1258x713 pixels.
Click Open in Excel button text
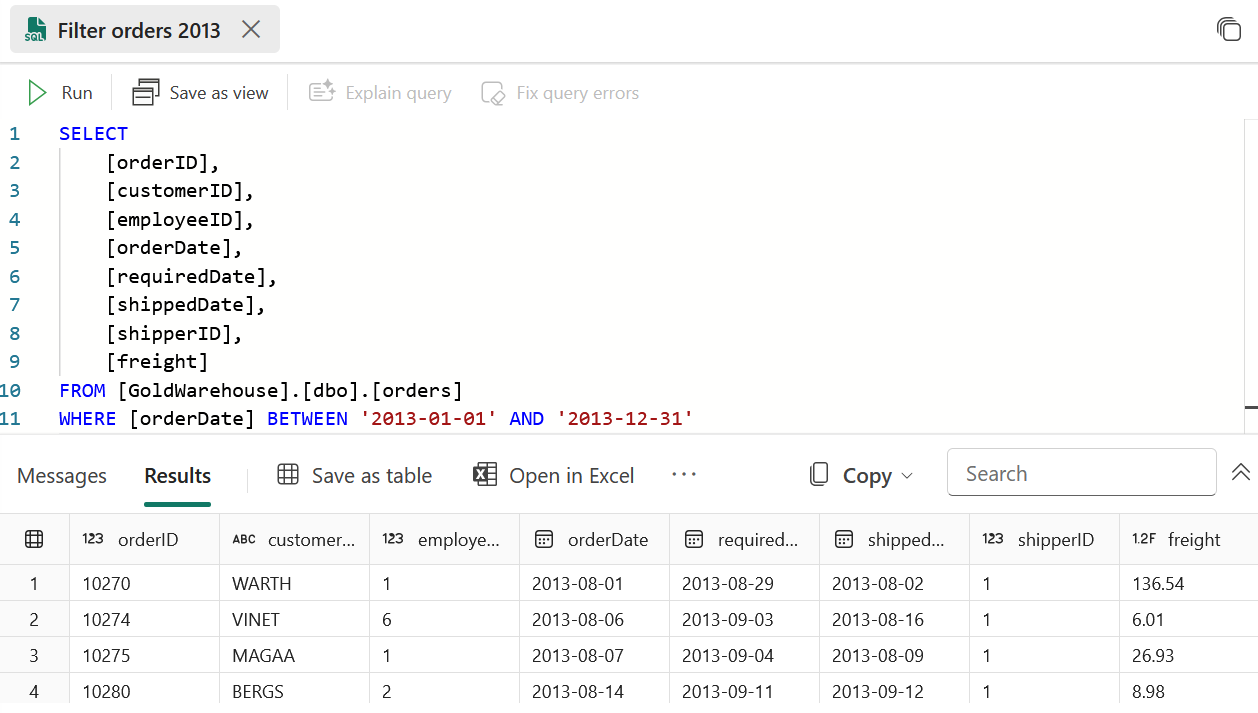(x=572, y=476)
